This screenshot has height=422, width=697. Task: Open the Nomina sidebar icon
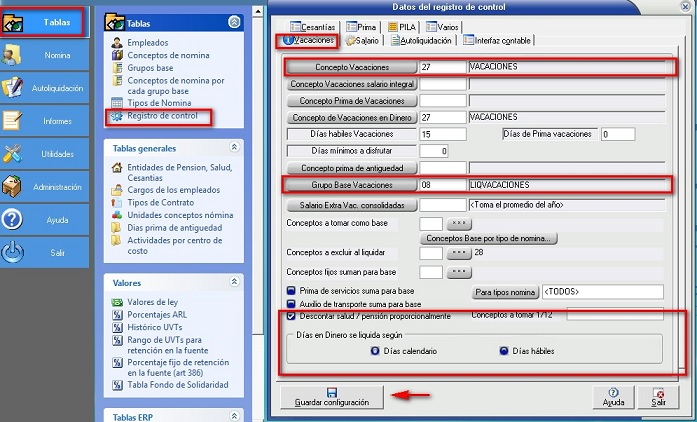[x=14, y=56]
